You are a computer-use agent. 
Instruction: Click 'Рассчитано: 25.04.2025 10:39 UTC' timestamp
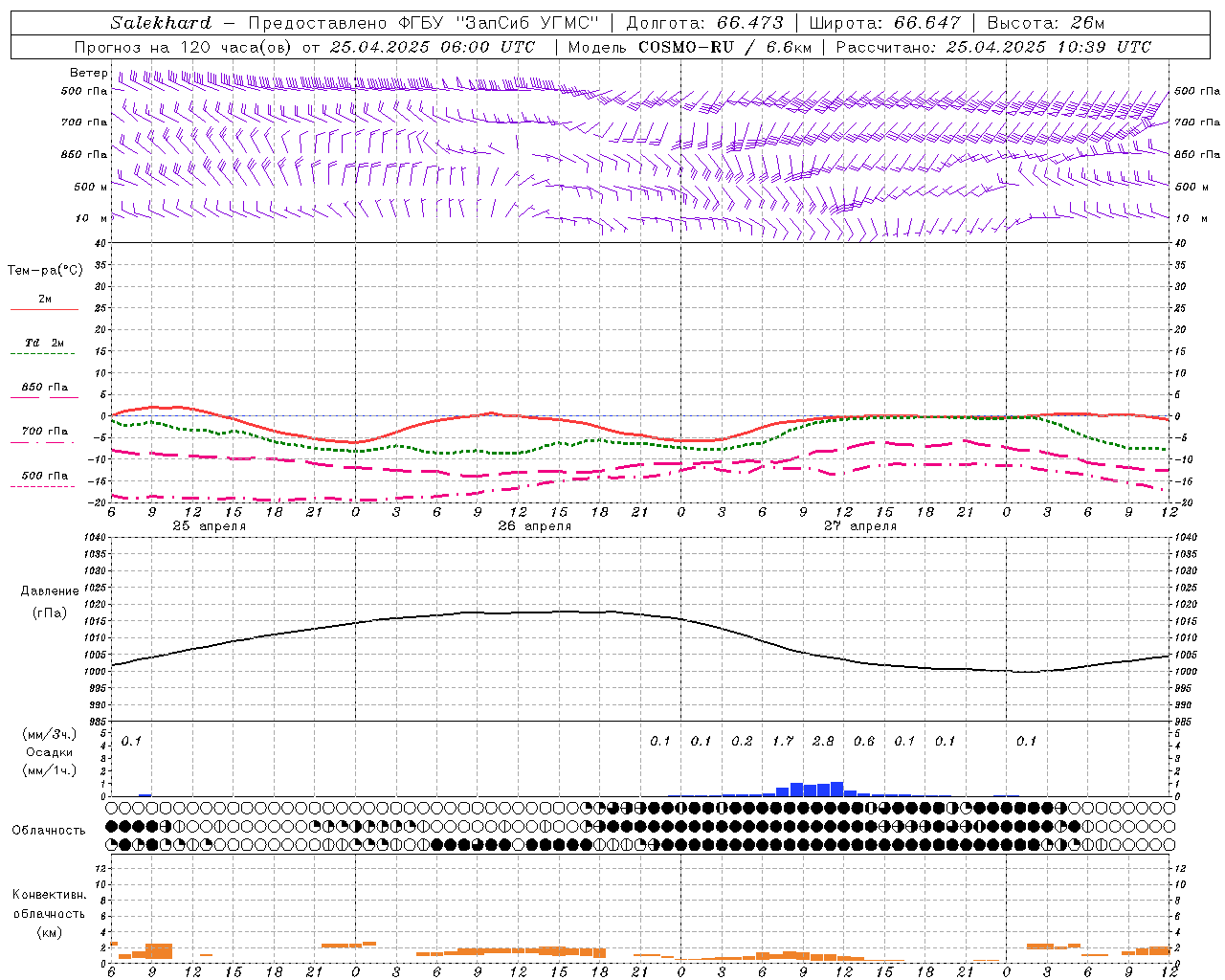[993, 47]
